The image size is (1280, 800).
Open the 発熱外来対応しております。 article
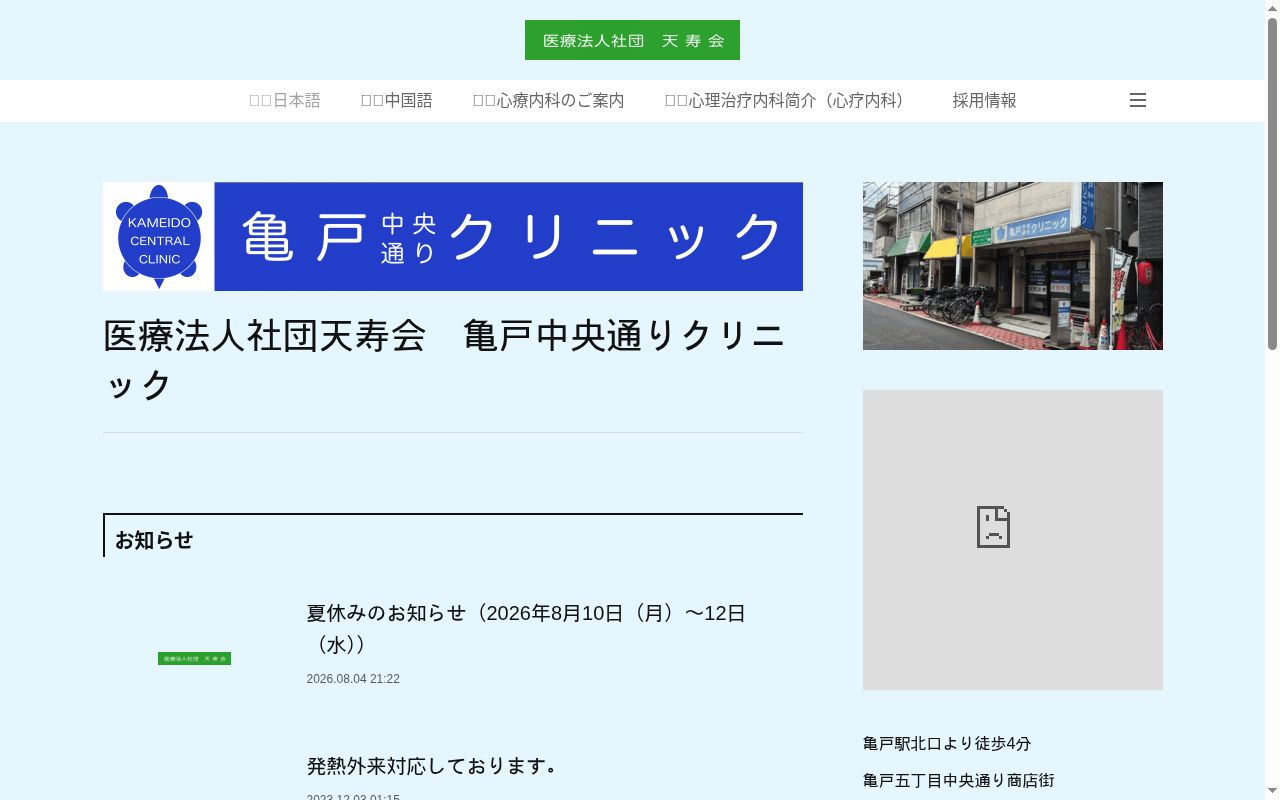432,766
